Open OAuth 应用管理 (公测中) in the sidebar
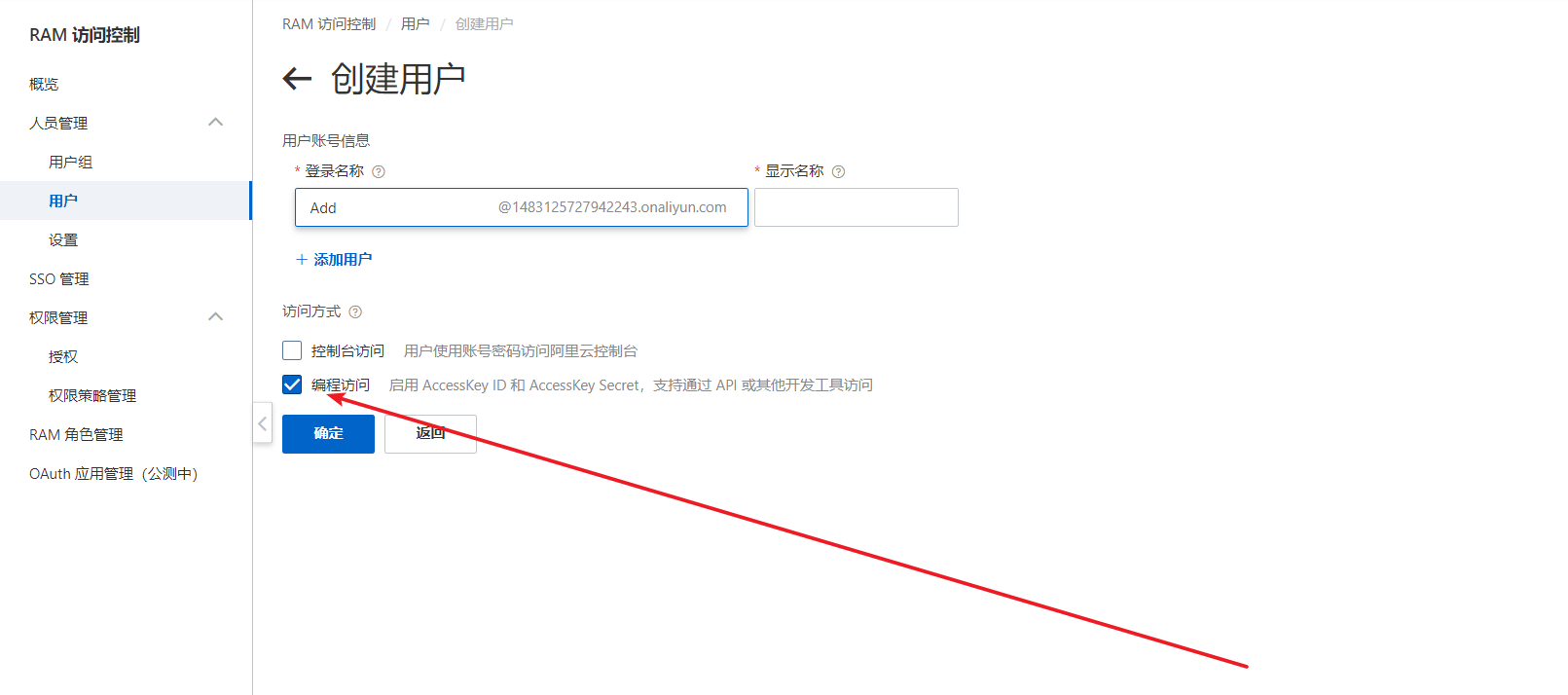This screenshot has height=695, width=1568. (114, 474)
